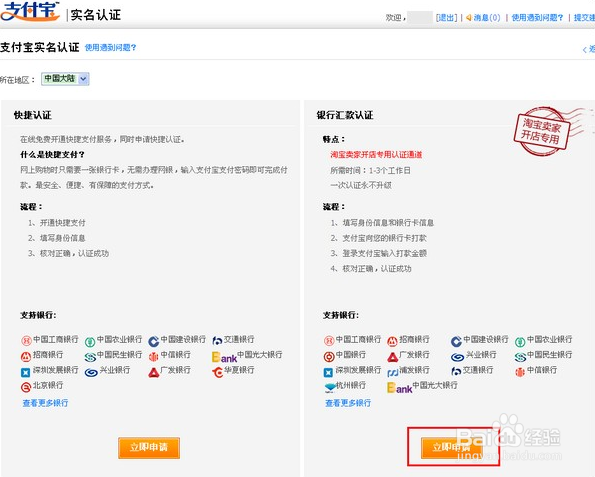Open 查看更多银行 link in 银行汇款认证 panel
595x477 pixels.
click(348, 403)
